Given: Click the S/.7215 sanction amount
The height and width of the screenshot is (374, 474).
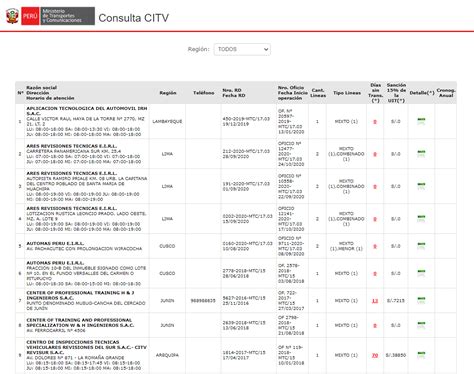Looking at the screenshot, I should tap(396, 301).
